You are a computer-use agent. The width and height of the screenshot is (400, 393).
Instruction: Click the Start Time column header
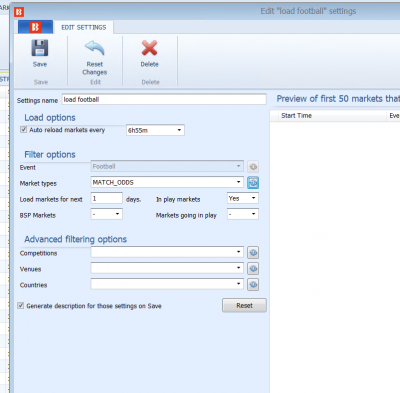332,116
